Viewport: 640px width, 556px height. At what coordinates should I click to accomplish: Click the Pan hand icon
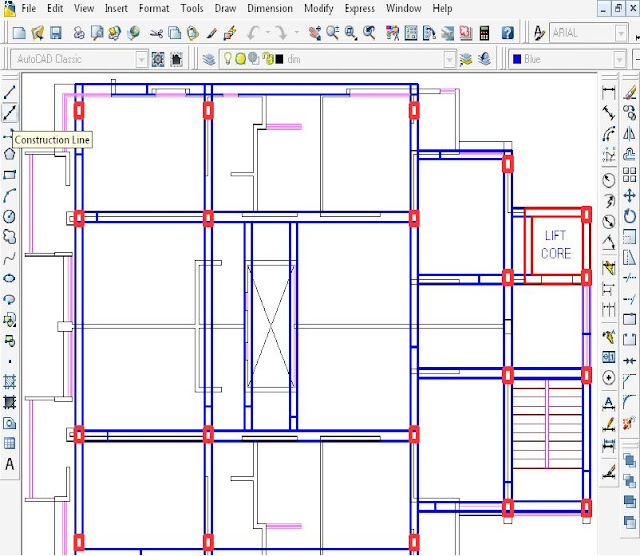click(x=314, y=33)
